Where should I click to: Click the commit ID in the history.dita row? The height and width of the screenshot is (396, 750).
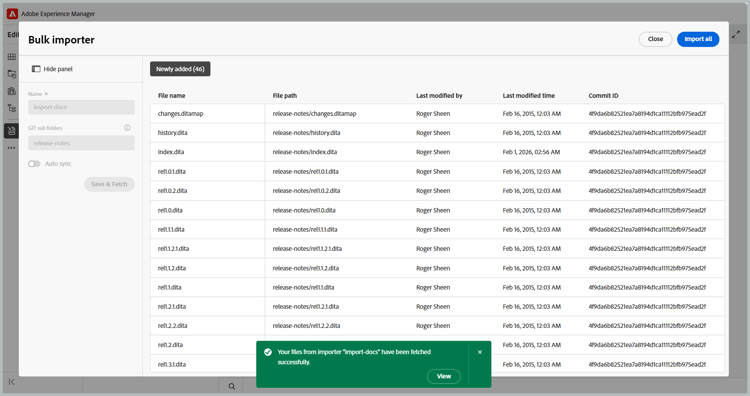click(647, 133)
